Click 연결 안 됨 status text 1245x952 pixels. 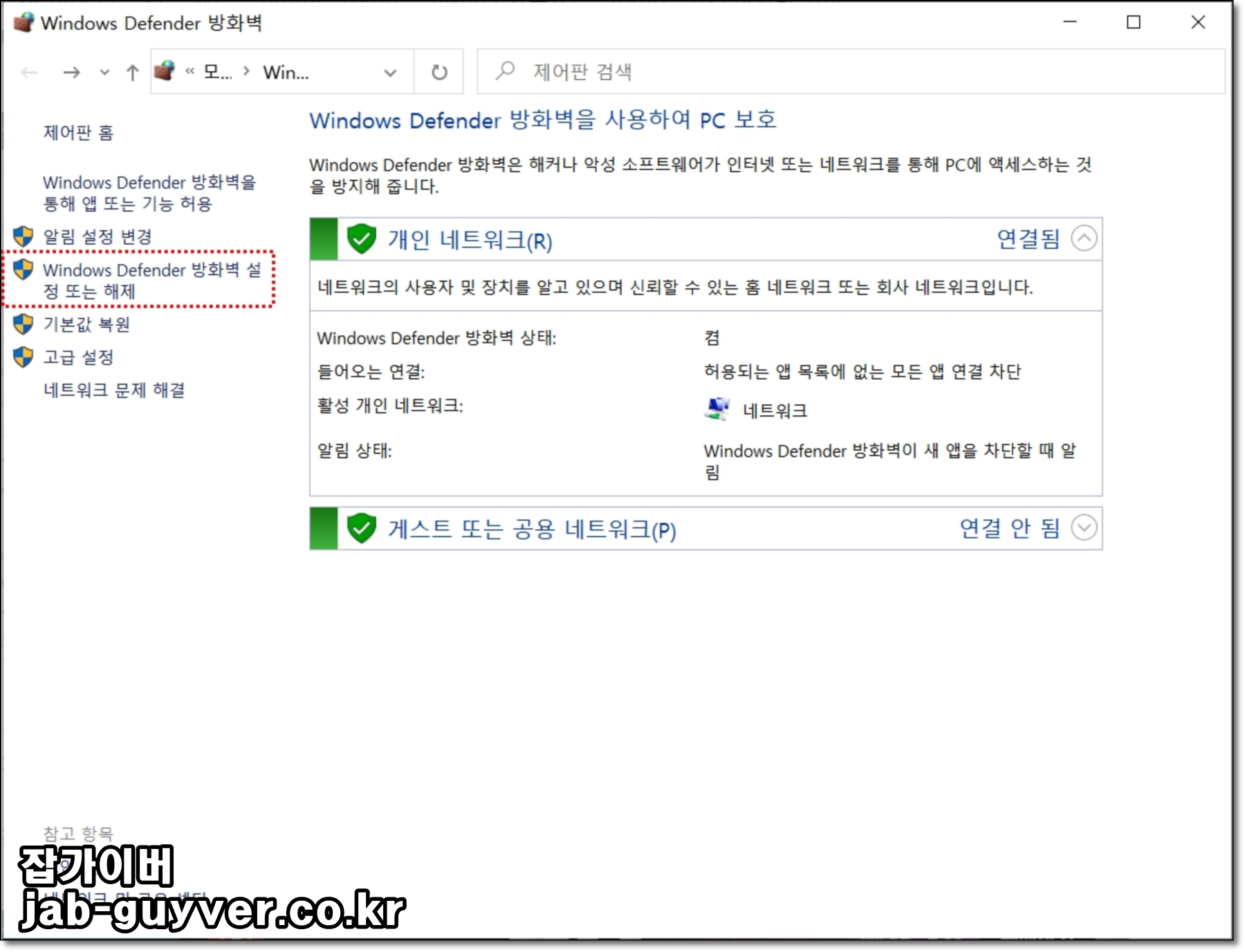(x=1010, y=528)
